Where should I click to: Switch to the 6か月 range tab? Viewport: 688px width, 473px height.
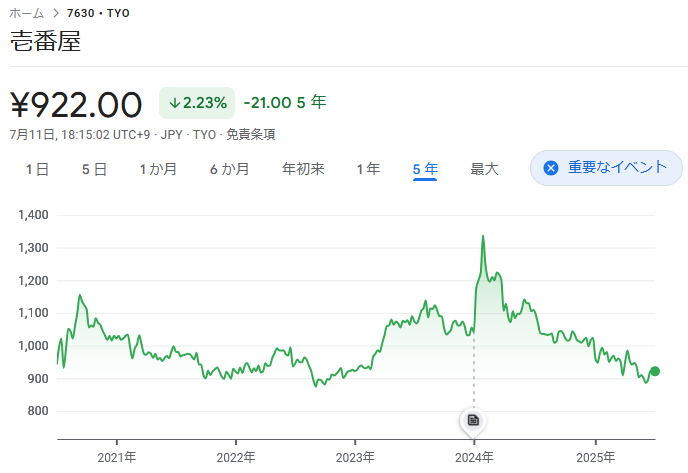229,169
